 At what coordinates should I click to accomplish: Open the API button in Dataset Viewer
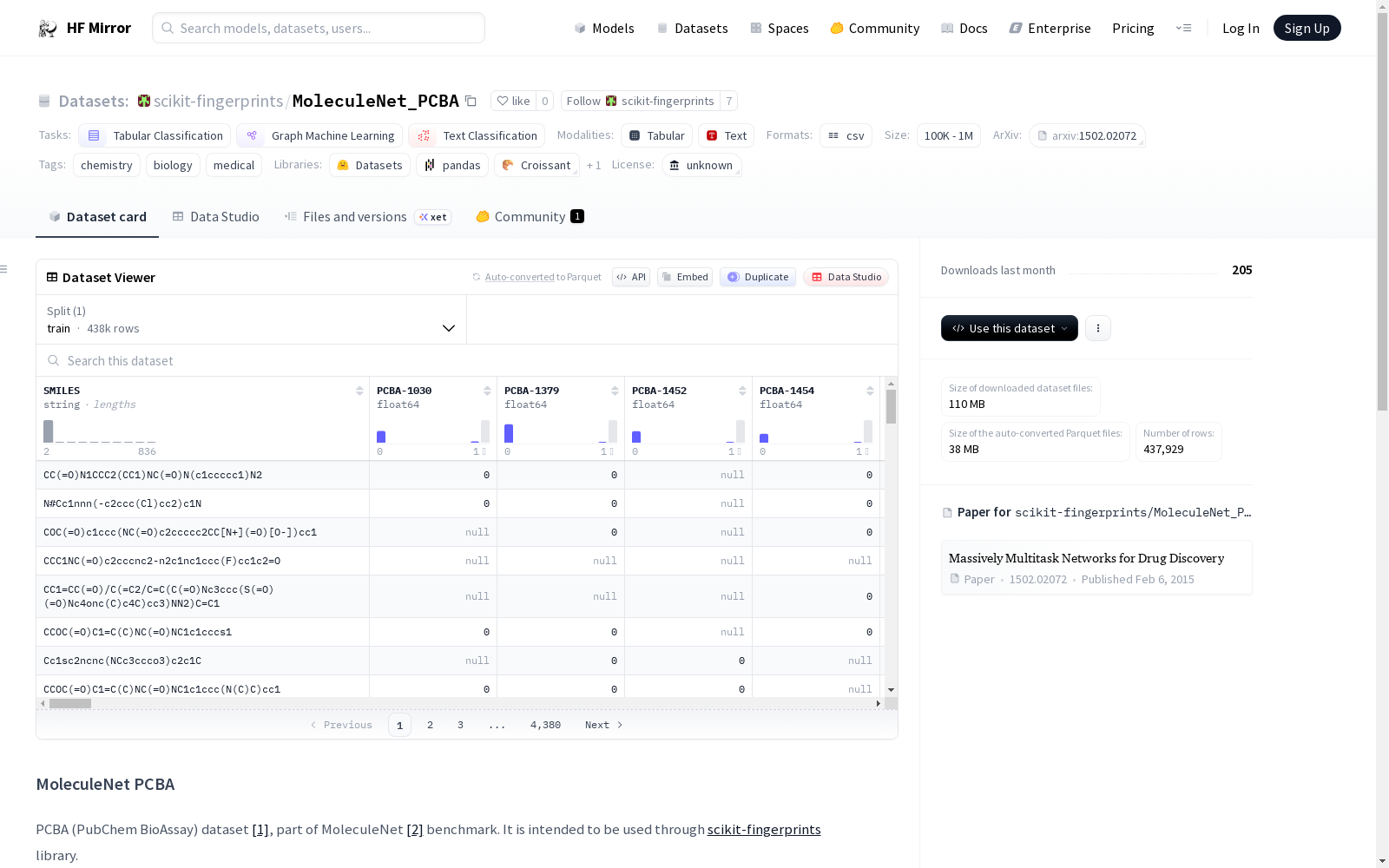(x=631, y=277)
